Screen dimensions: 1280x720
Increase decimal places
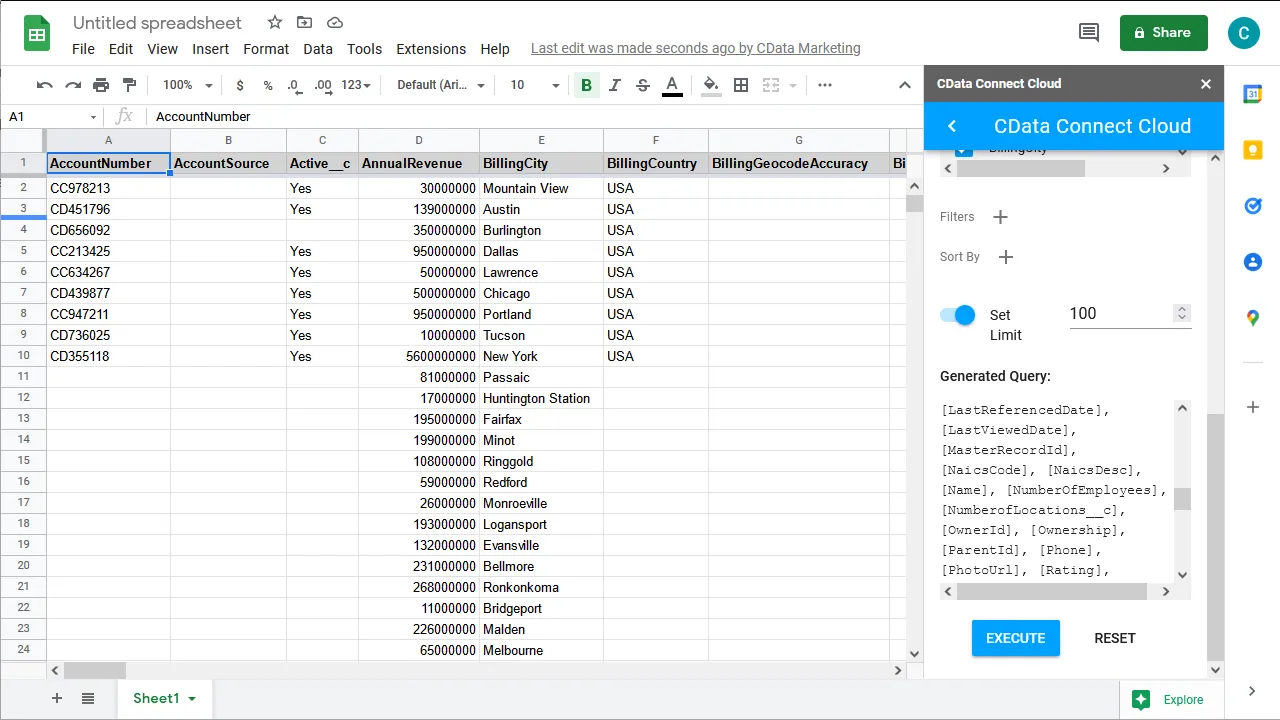click(322, 85)
